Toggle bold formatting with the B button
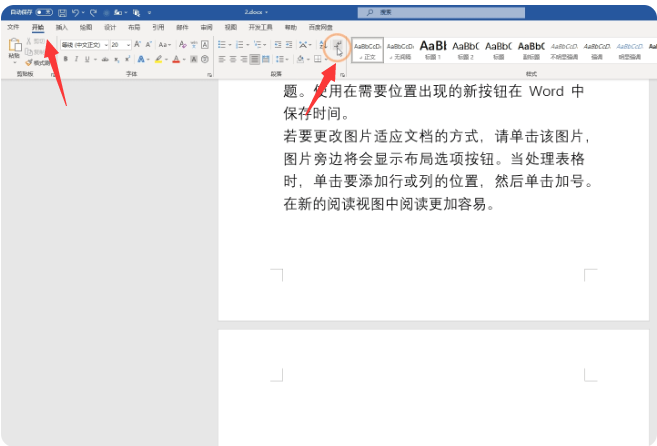657x446 pixels. tap(64, 59)
